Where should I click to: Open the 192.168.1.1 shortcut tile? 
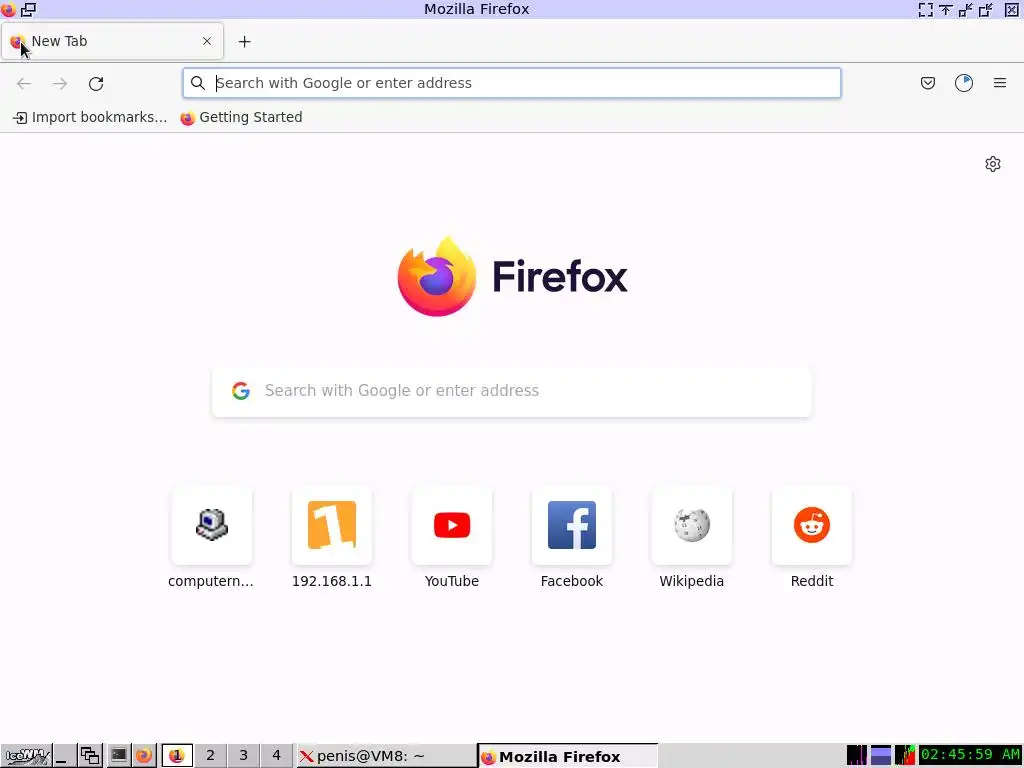click(x=332, y=525)
